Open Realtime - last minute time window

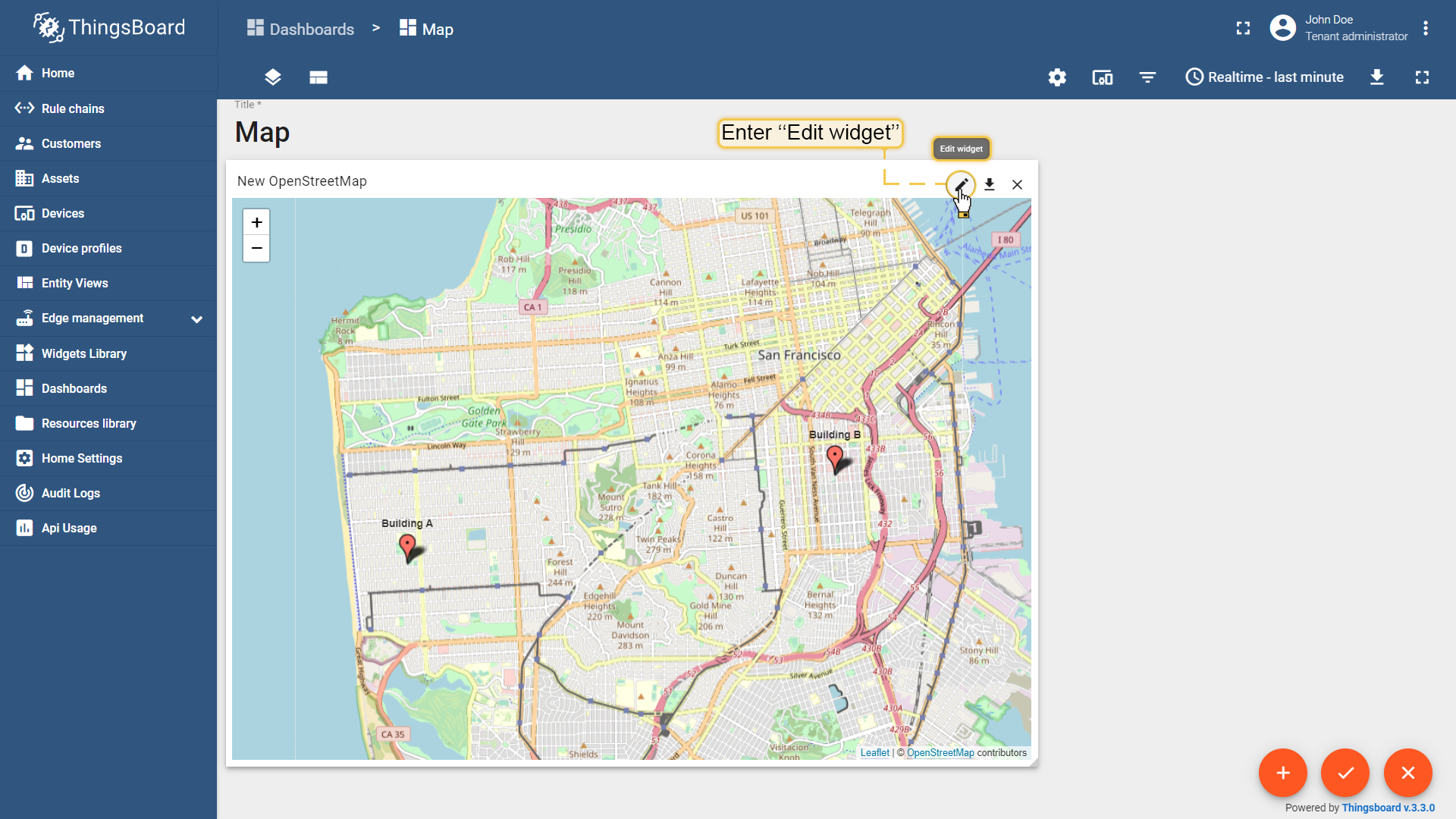point(1264,77)
